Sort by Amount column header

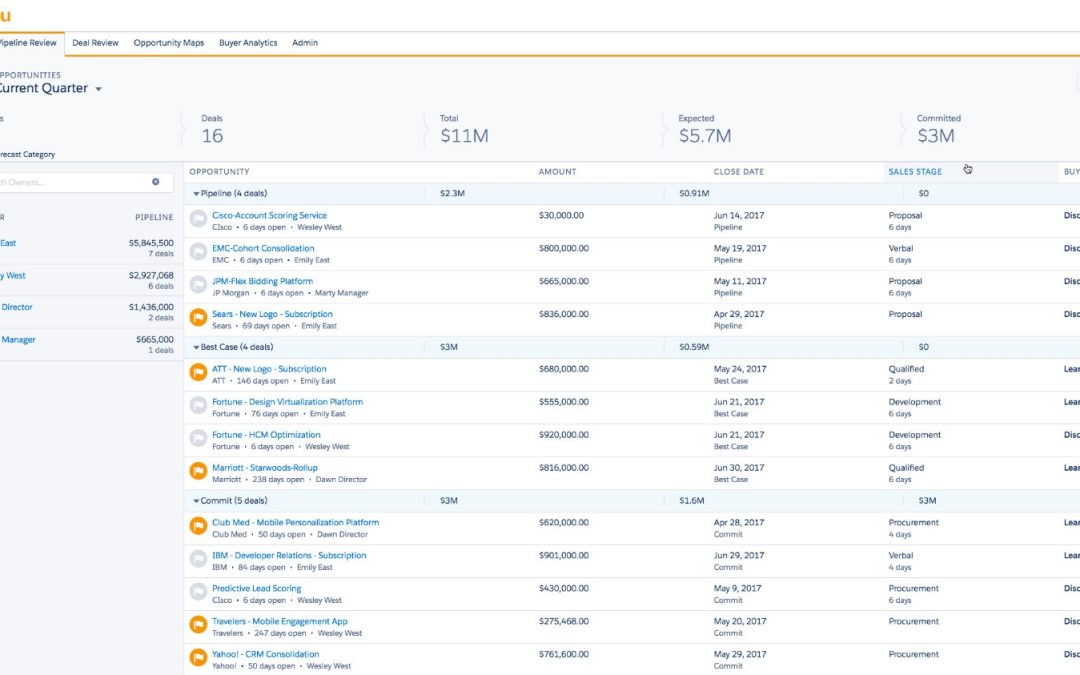[x=557, y=172]
